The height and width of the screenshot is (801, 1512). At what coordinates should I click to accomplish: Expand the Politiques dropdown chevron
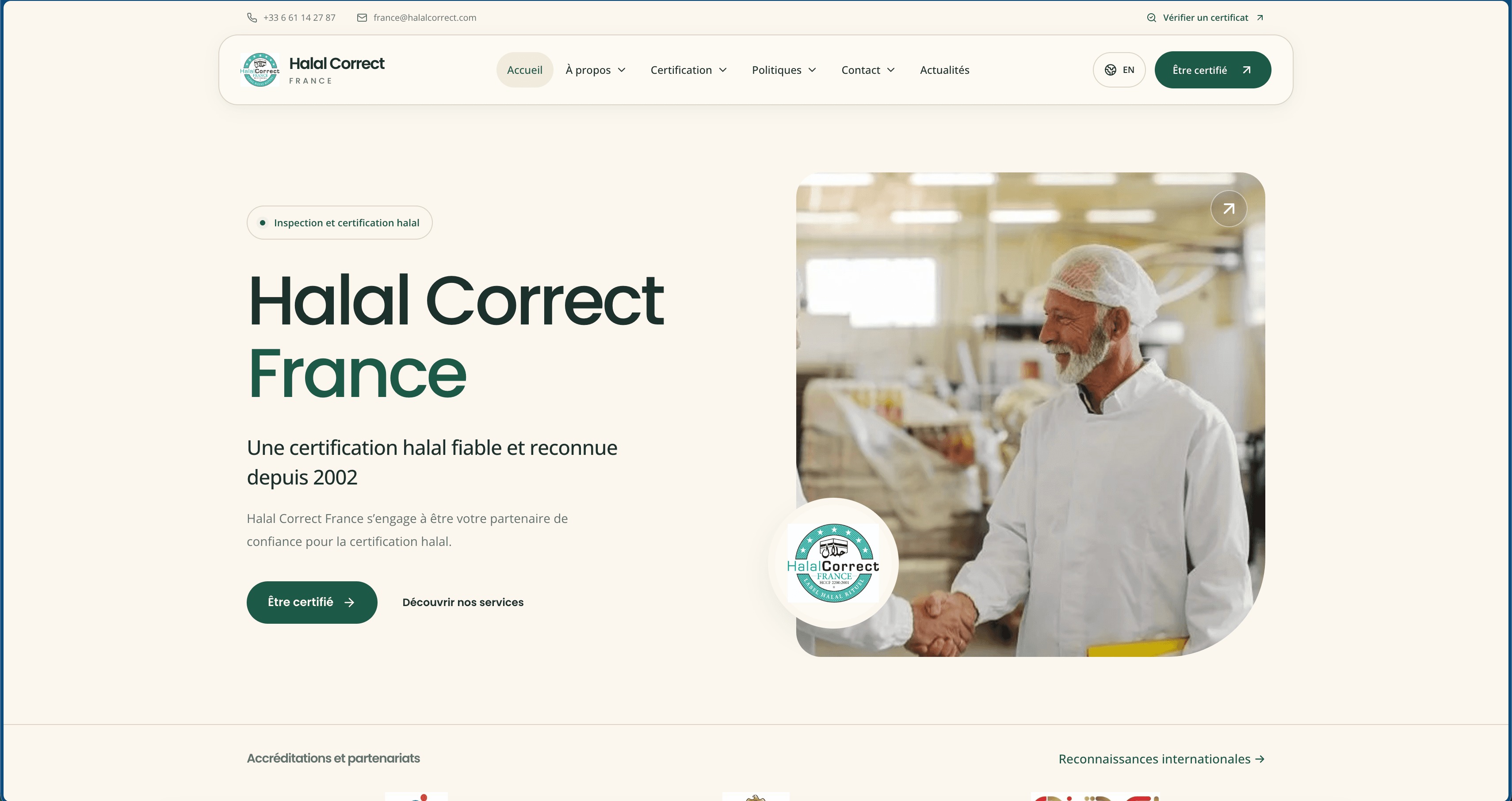point(812,70)
